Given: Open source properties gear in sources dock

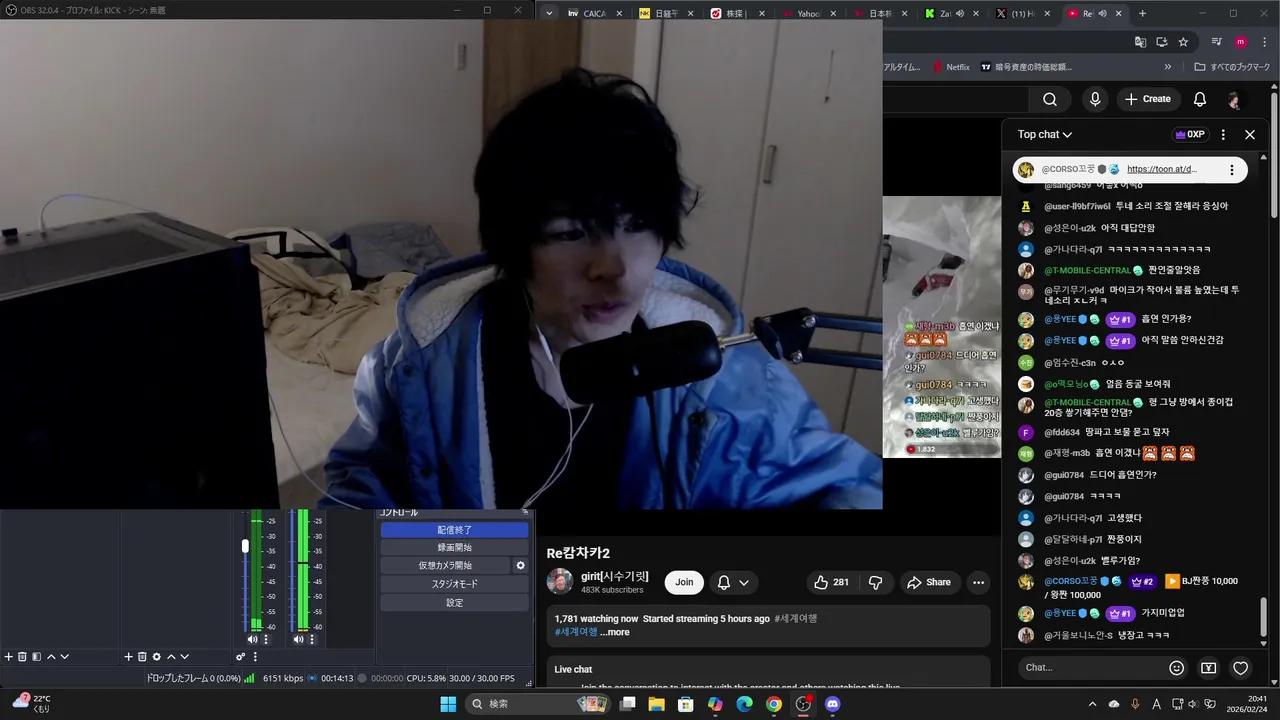Looking at the screenshot, I should [156, 657].
